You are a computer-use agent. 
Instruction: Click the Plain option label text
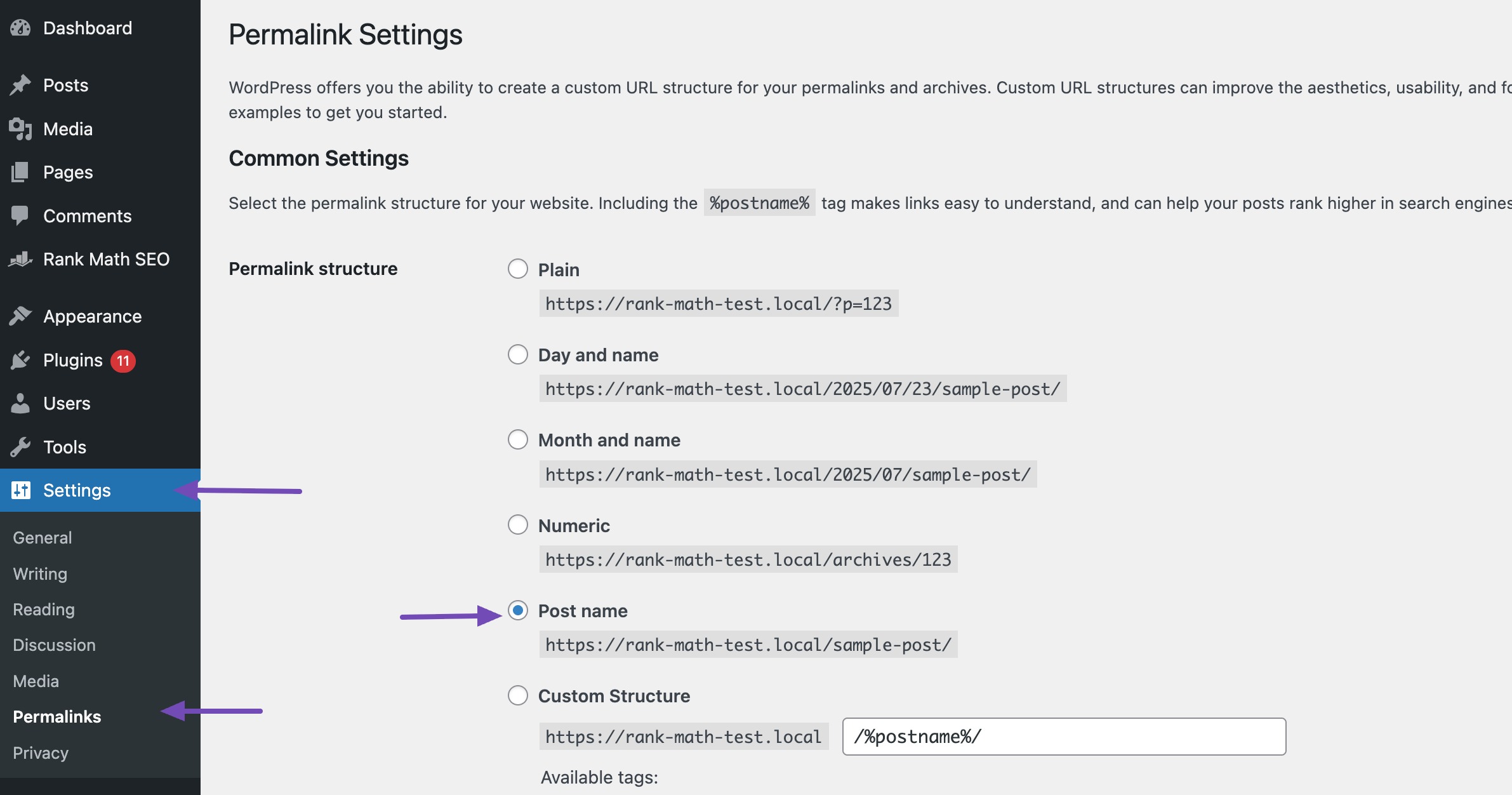click(x=559, y=270)
